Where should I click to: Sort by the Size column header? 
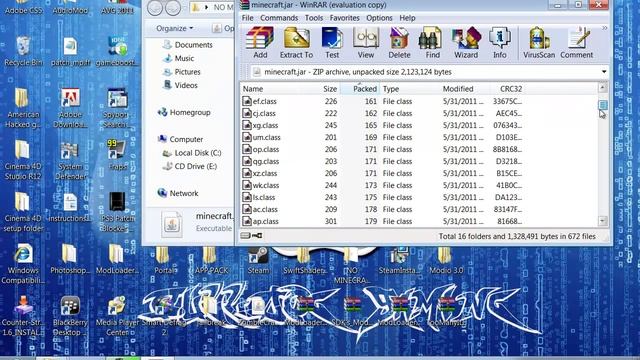(x=330, y=89)
